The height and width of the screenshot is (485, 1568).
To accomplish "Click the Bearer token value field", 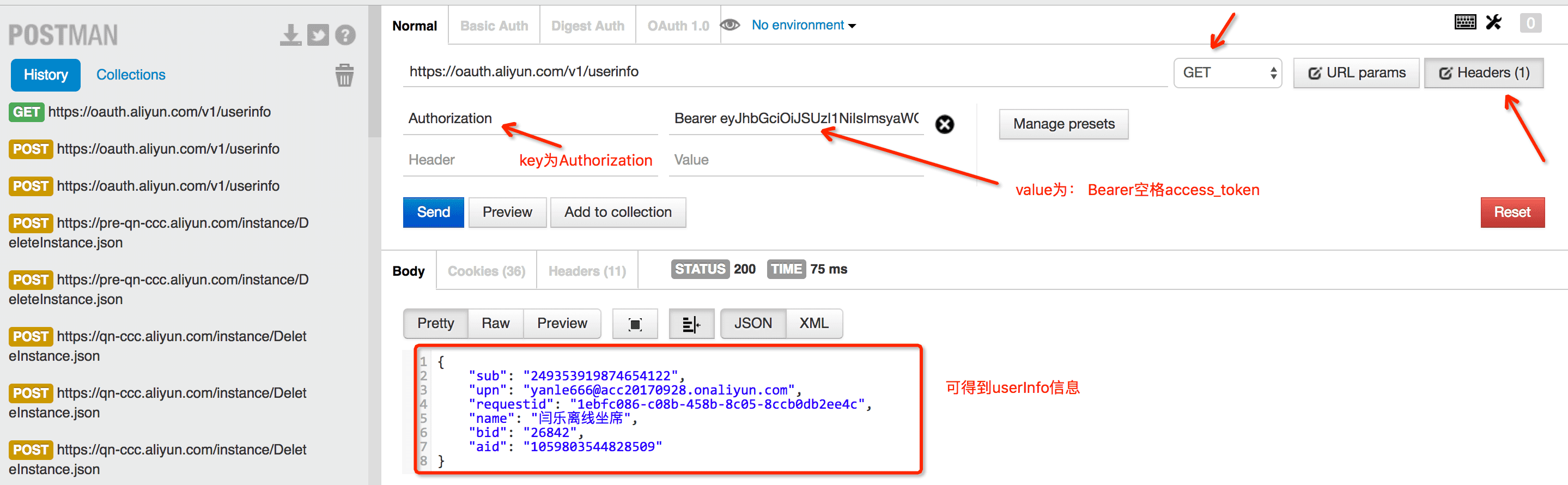I will click(796, 119).
